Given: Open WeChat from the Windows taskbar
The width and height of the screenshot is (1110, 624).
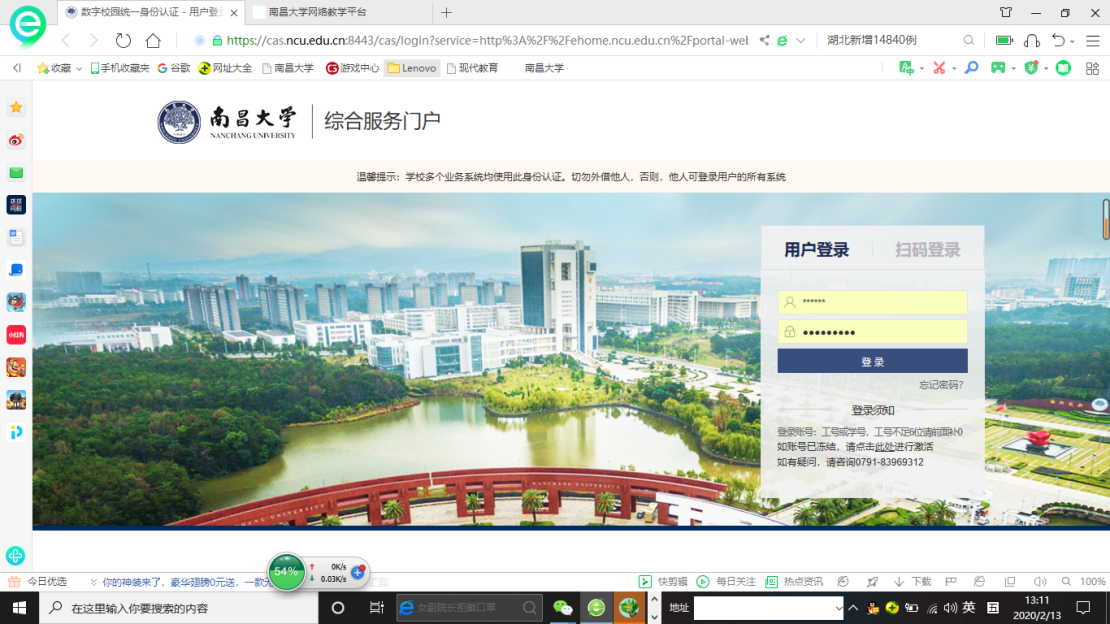Looking at the screenshot, I should tap(563, 607).
